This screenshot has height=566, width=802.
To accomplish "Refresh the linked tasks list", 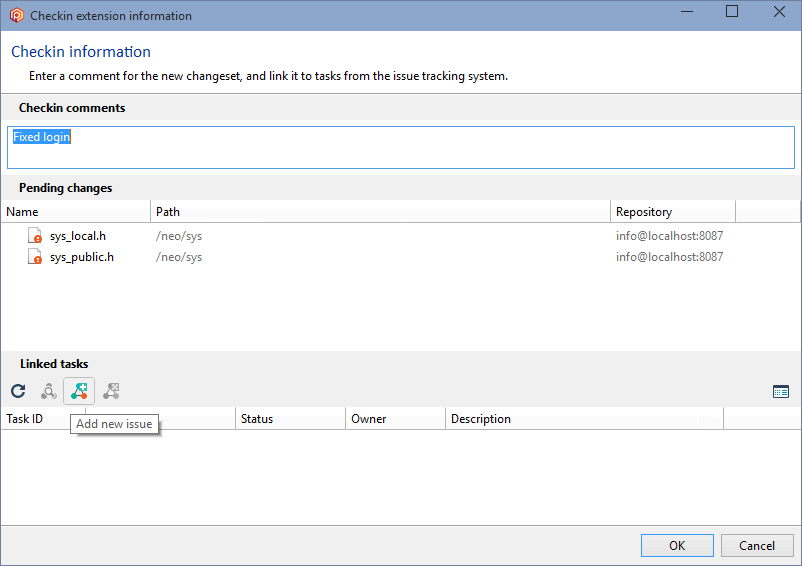I will click(x=18, y=391).
